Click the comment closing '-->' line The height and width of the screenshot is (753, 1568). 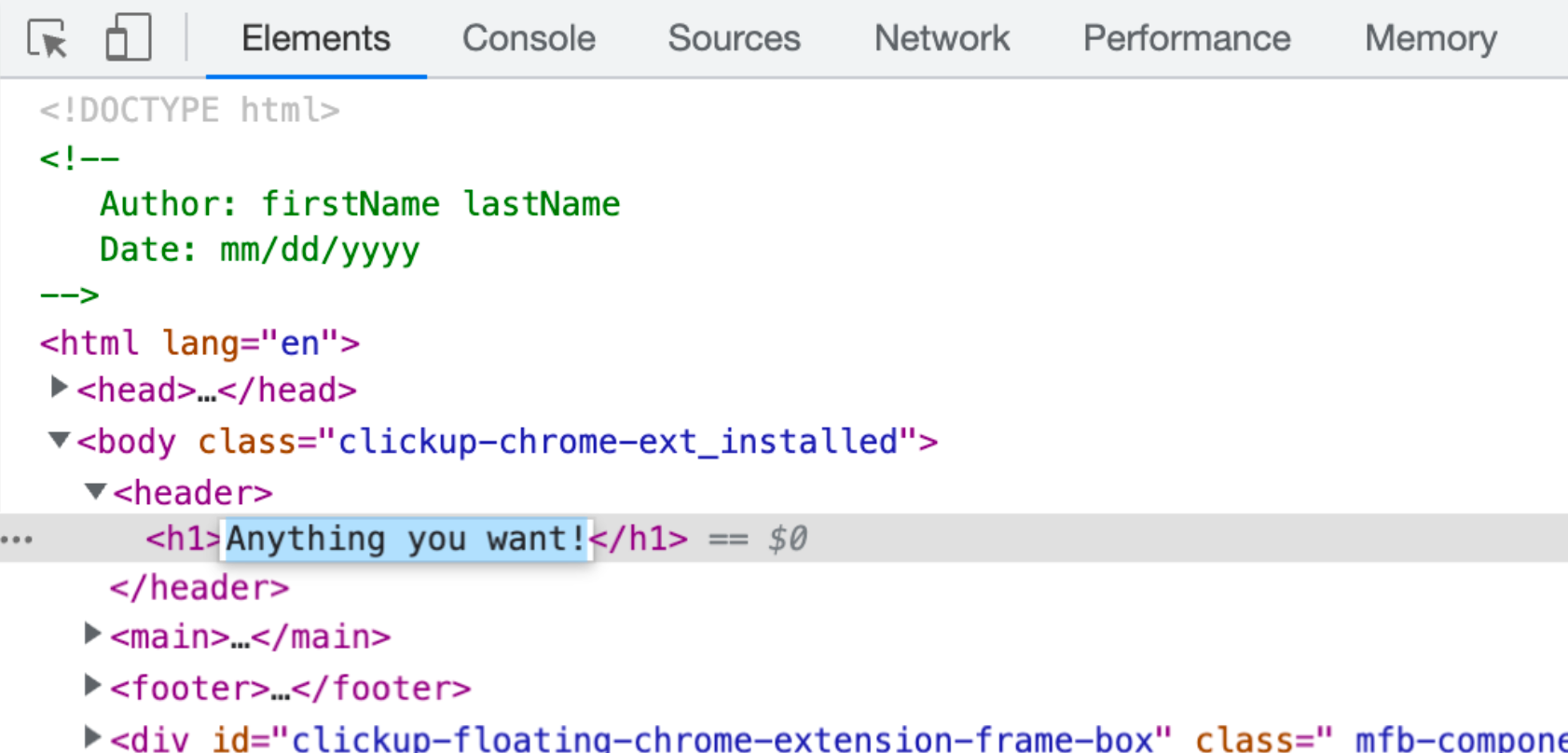coord(69,295)
